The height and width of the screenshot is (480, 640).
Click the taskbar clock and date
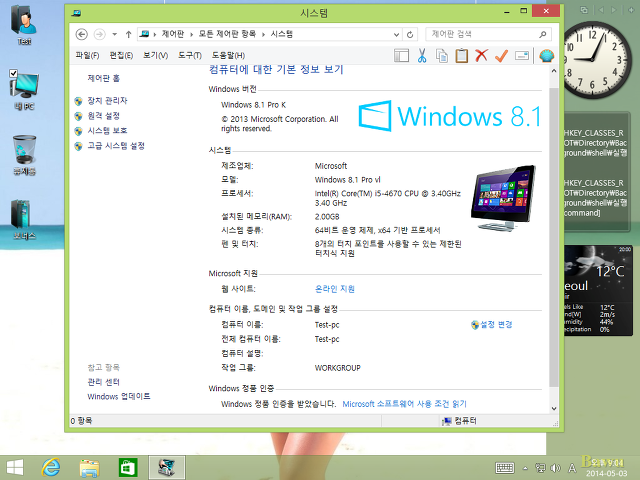click(x=607, y=468)
